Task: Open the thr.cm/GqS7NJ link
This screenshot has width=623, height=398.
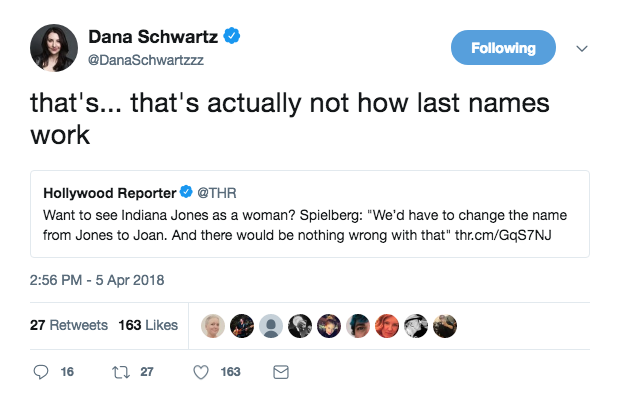Action: [503, 235]
